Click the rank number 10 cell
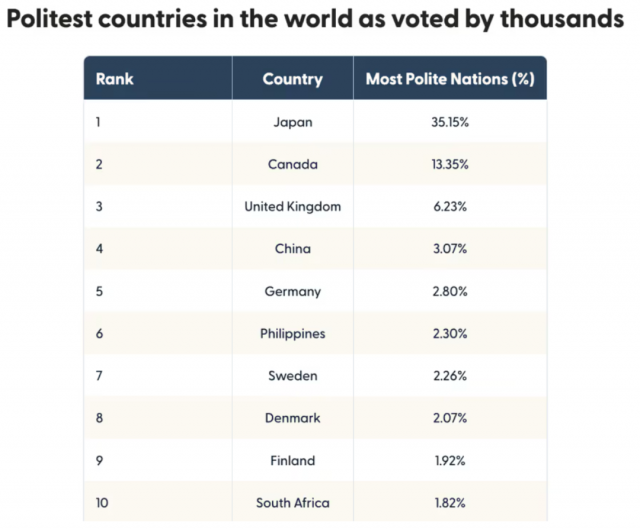The height and width of the screenshot is (529, 640). [101, 502]
